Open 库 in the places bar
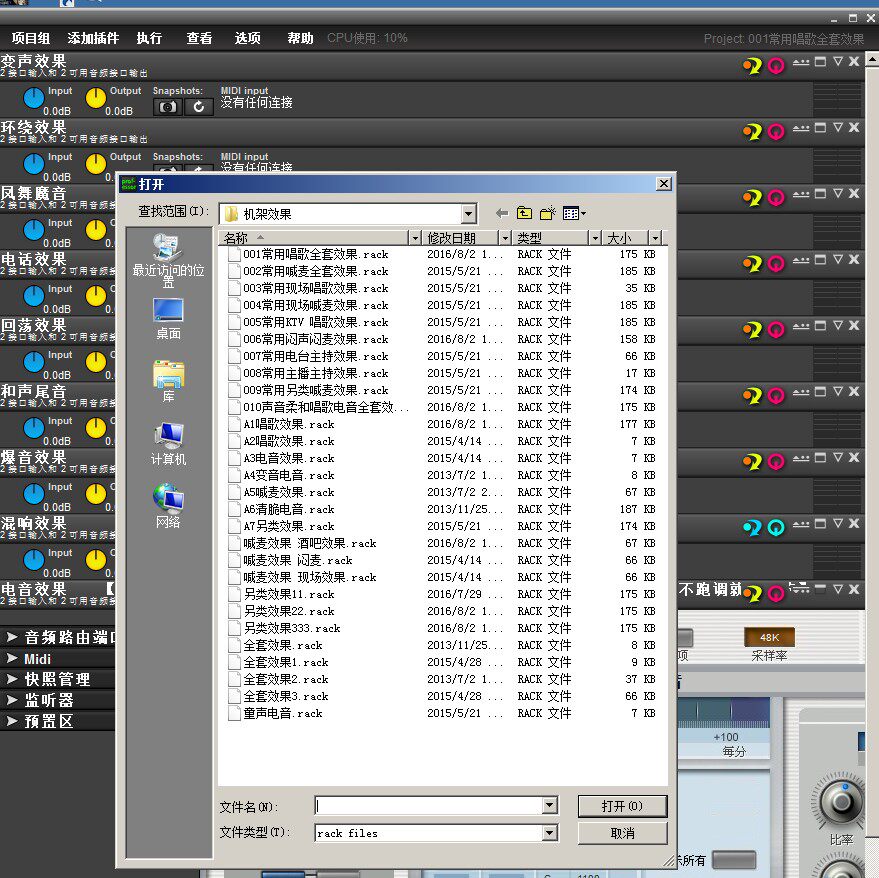 click(168, 381)
